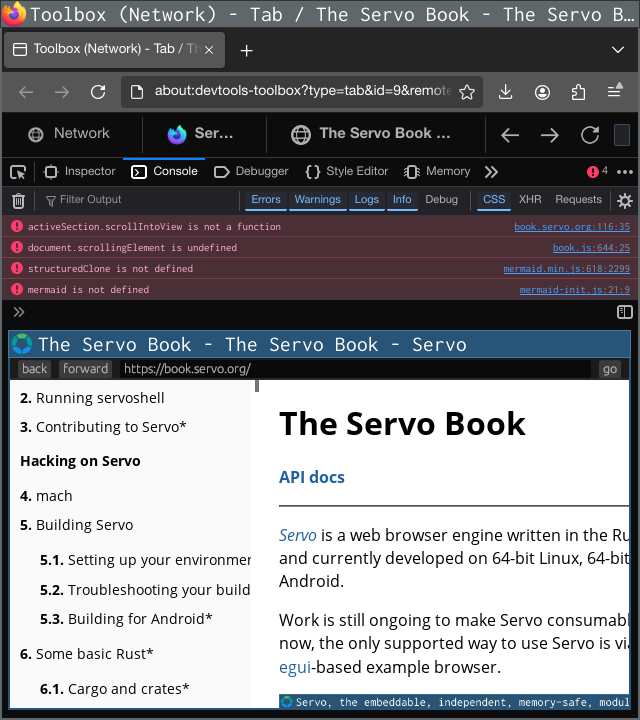Expand the console input chevron
Image resolution: width=640 pixels, height=720 pixels.
18,312
